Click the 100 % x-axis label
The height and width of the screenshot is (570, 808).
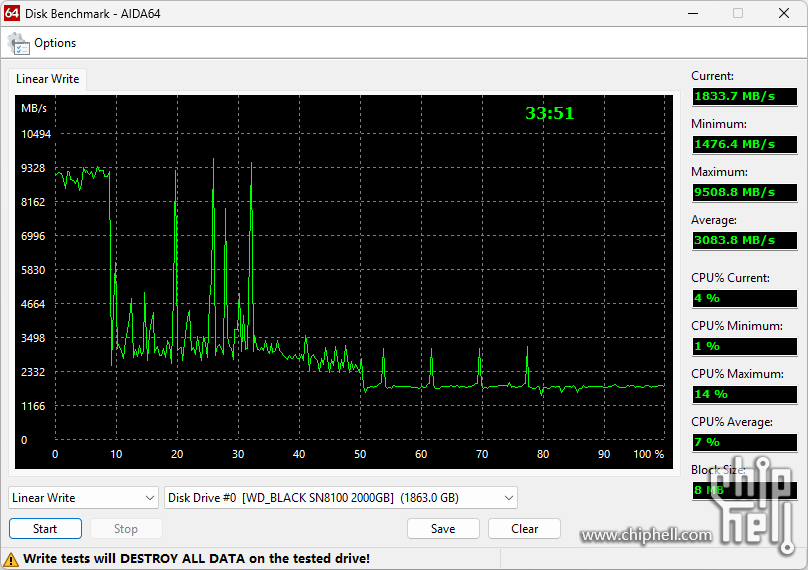point(648,454)
